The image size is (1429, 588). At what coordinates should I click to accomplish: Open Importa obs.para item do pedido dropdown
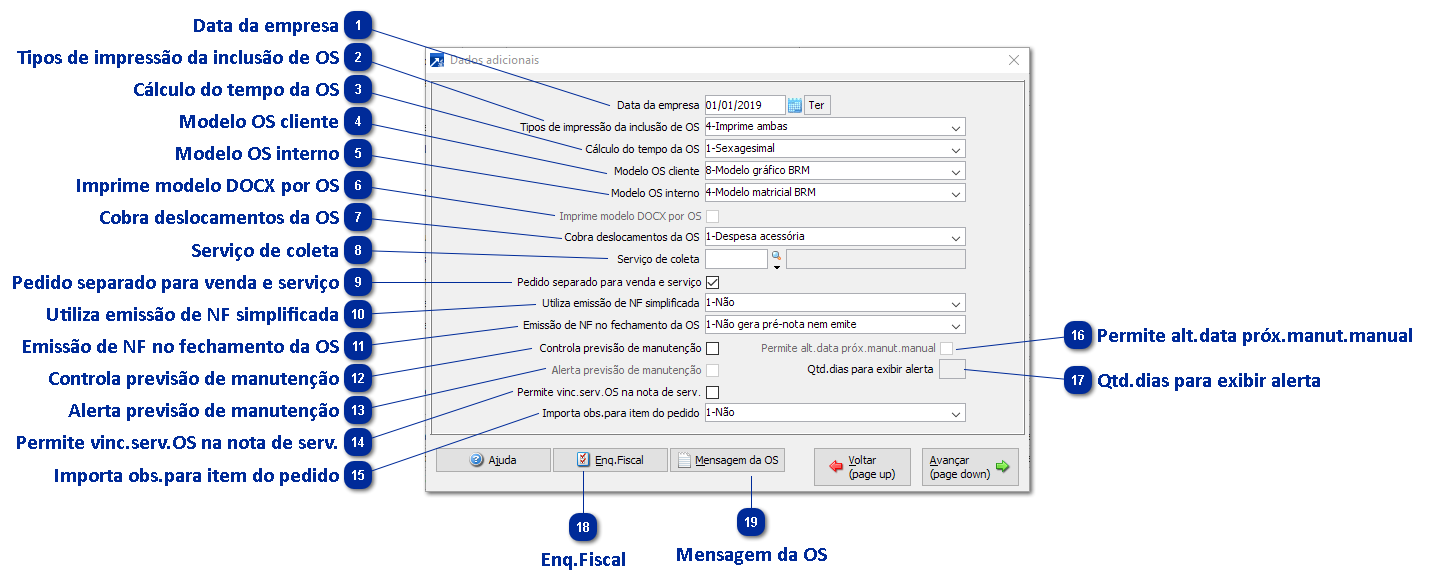(835, 413)
